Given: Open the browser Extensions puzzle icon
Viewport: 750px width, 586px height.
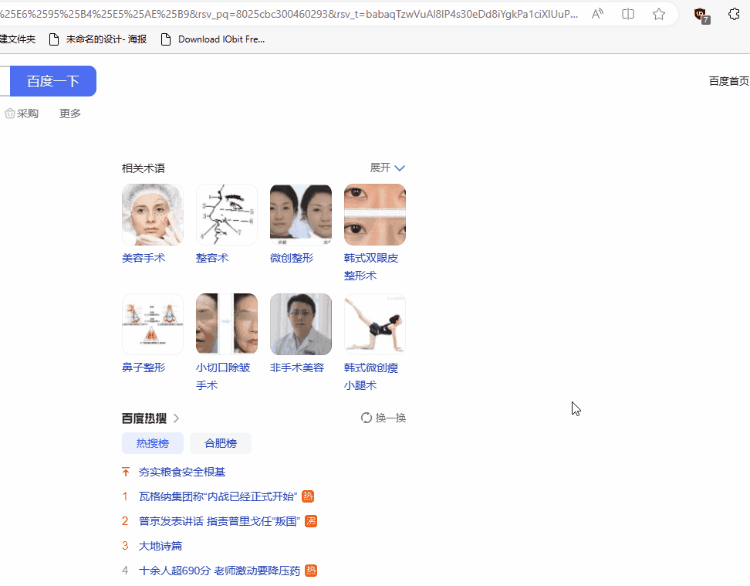Looking at the screenshot, I should pos(734,14).
